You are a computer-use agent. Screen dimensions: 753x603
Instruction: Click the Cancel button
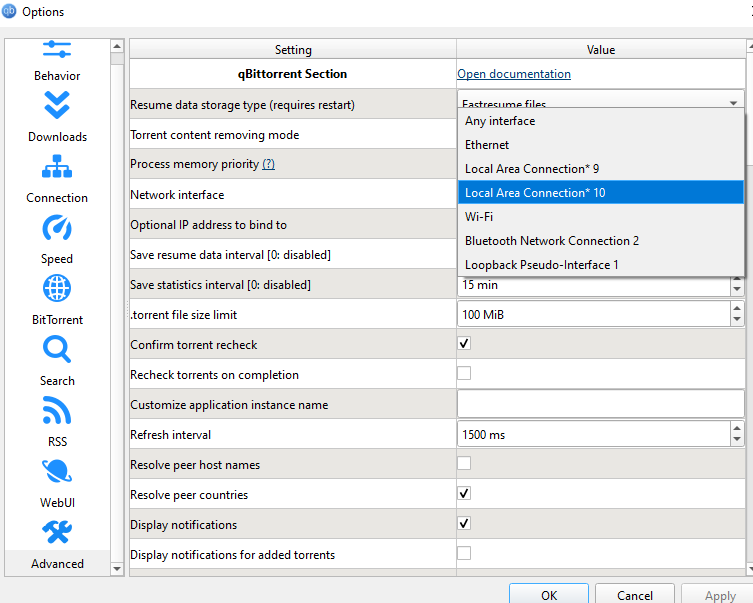pyautogui.click(x=635, y=594)
